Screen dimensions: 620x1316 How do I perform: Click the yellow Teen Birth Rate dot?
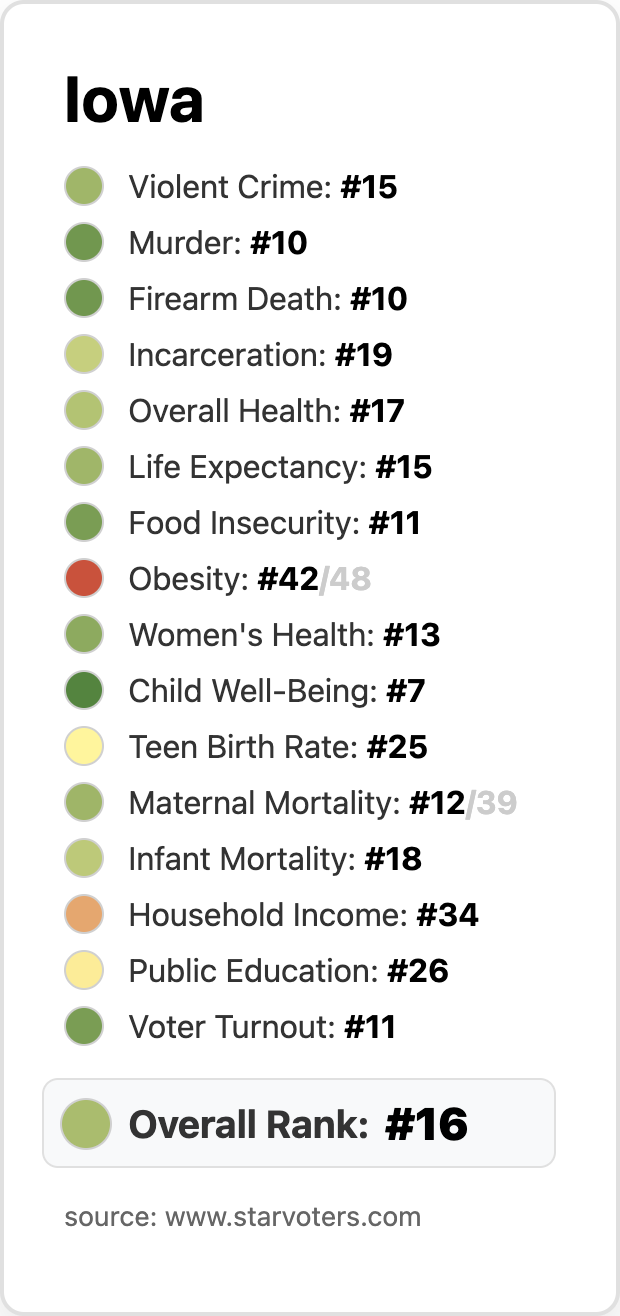point(84,747)
